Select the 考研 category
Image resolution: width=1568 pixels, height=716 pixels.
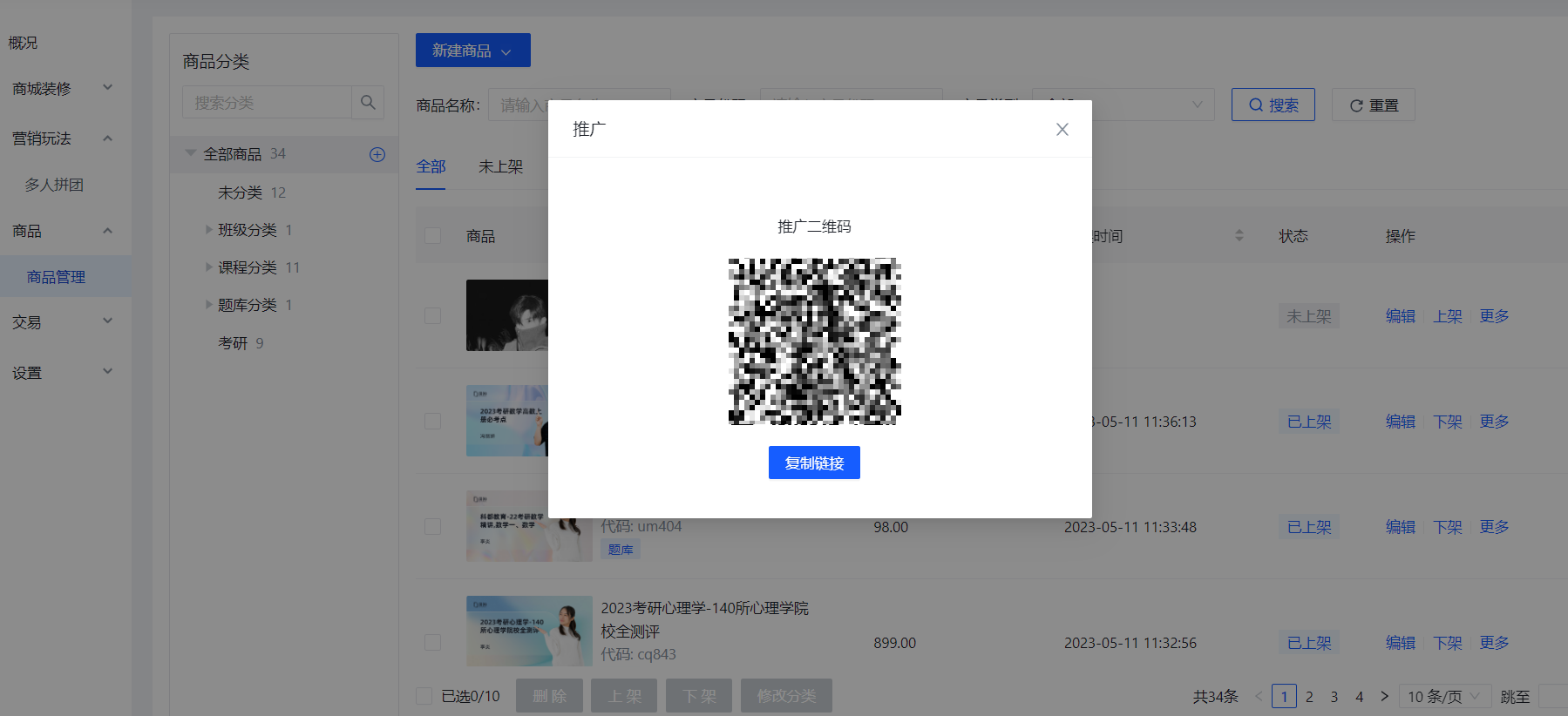233,343
